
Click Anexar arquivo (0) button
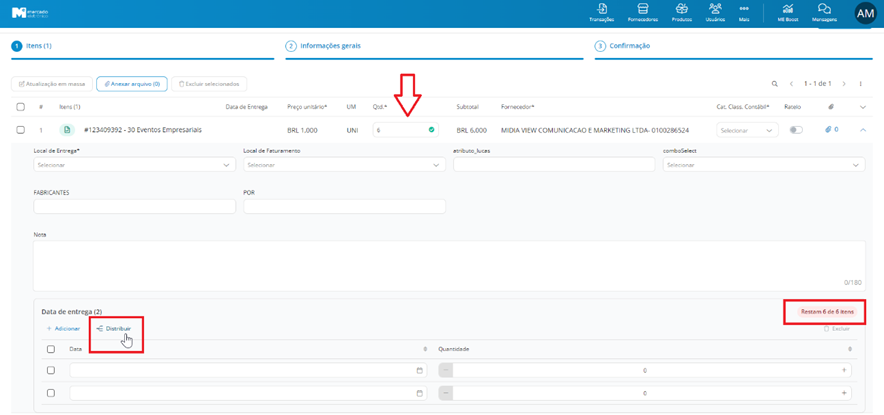[x=132, y=83]
